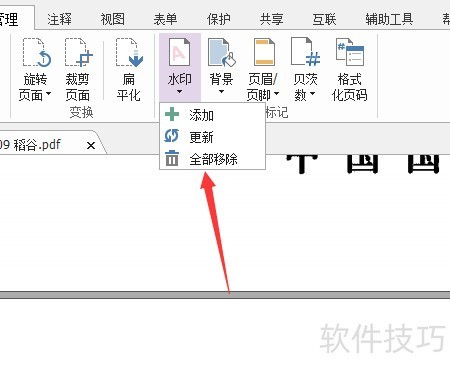Close the 稻谷.pdf document tab
450x372 pixels.
[x=91, y=145]
